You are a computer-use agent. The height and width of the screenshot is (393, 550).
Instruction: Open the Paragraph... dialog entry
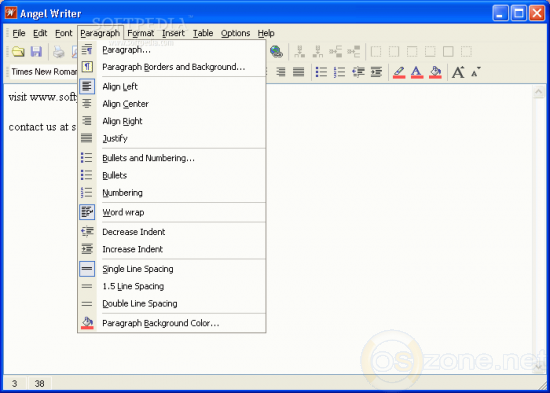coord(172,50)
